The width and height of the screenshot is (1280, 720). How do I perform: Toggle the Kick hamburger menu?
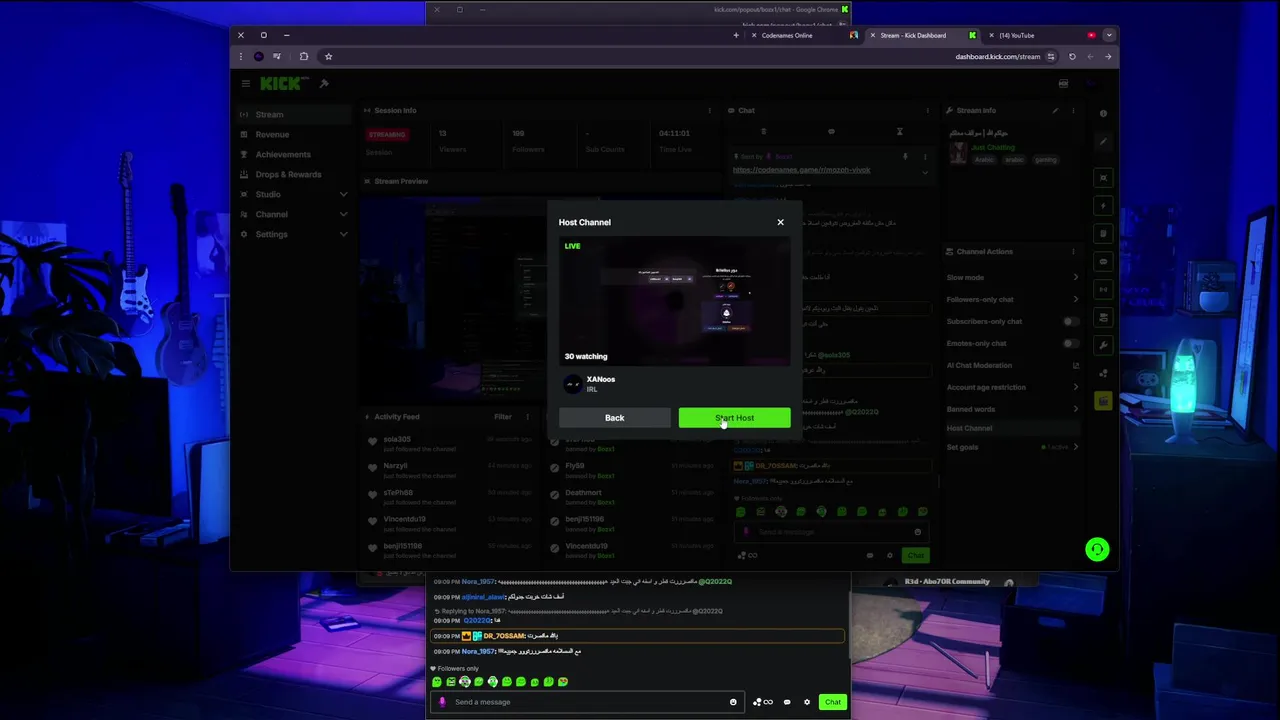pos(245,84)
